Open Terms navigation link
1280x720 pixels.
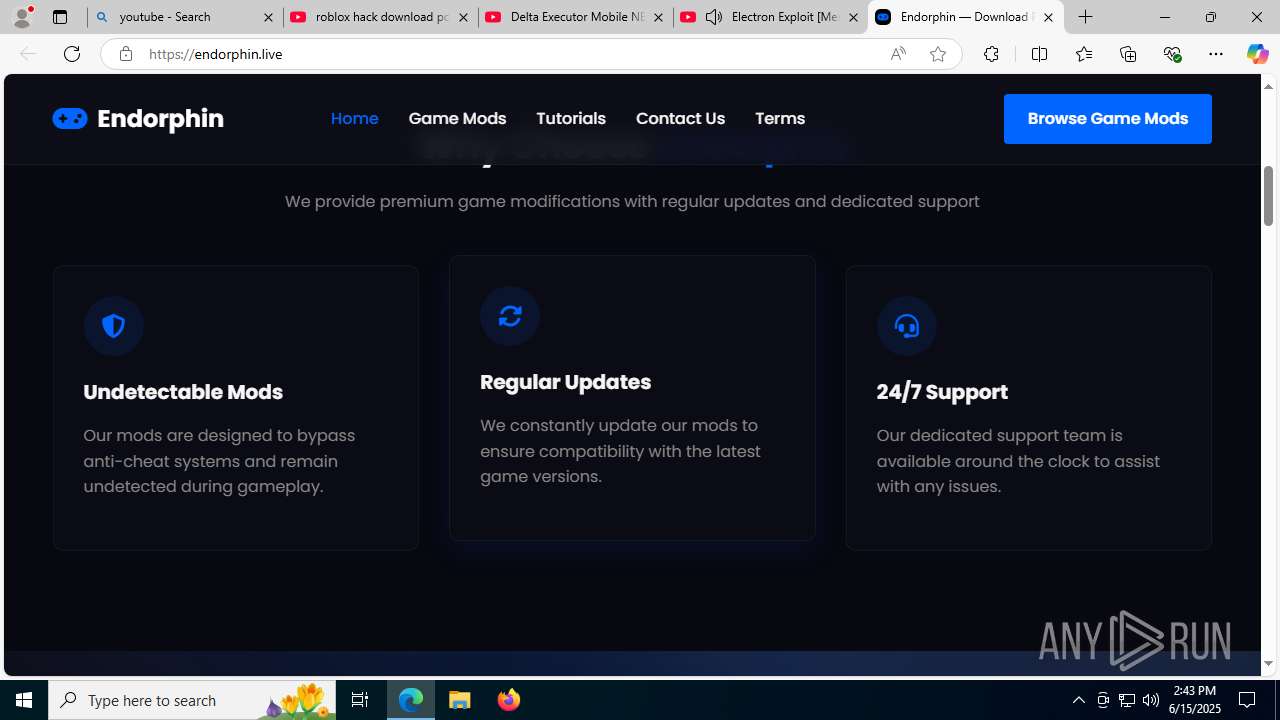click(x=780, y=118)
